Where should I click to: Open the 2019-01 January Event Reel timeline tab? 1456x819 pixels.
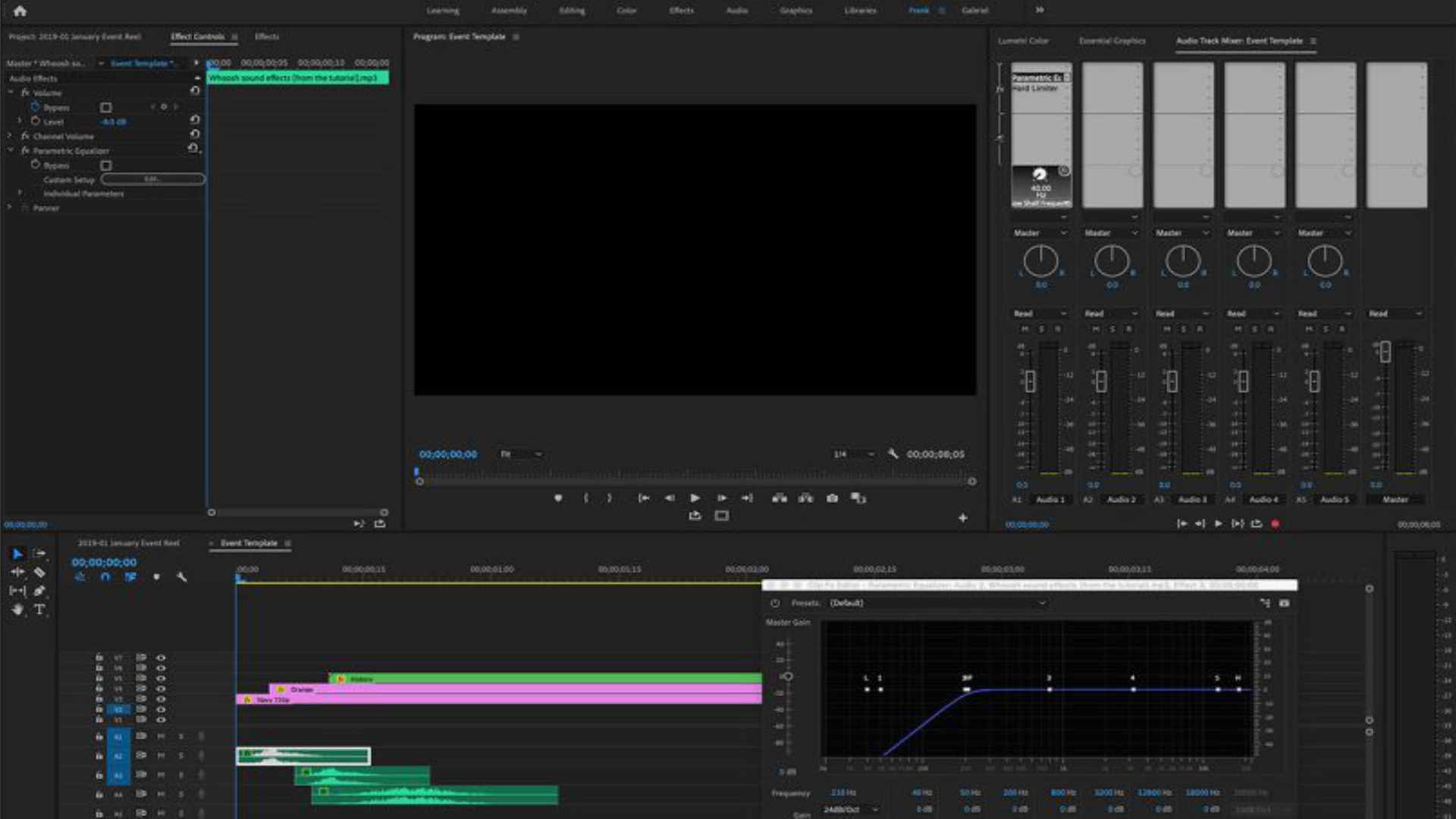[x=129, y=543]
